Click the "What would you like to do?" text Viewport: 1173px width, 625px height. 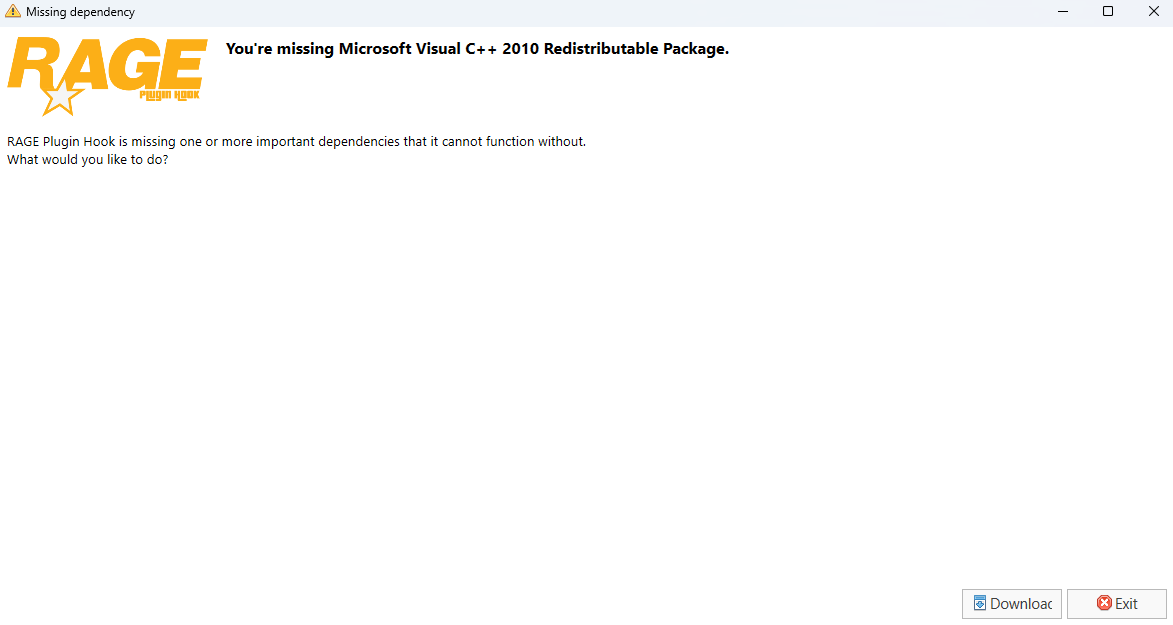point(88,159)
